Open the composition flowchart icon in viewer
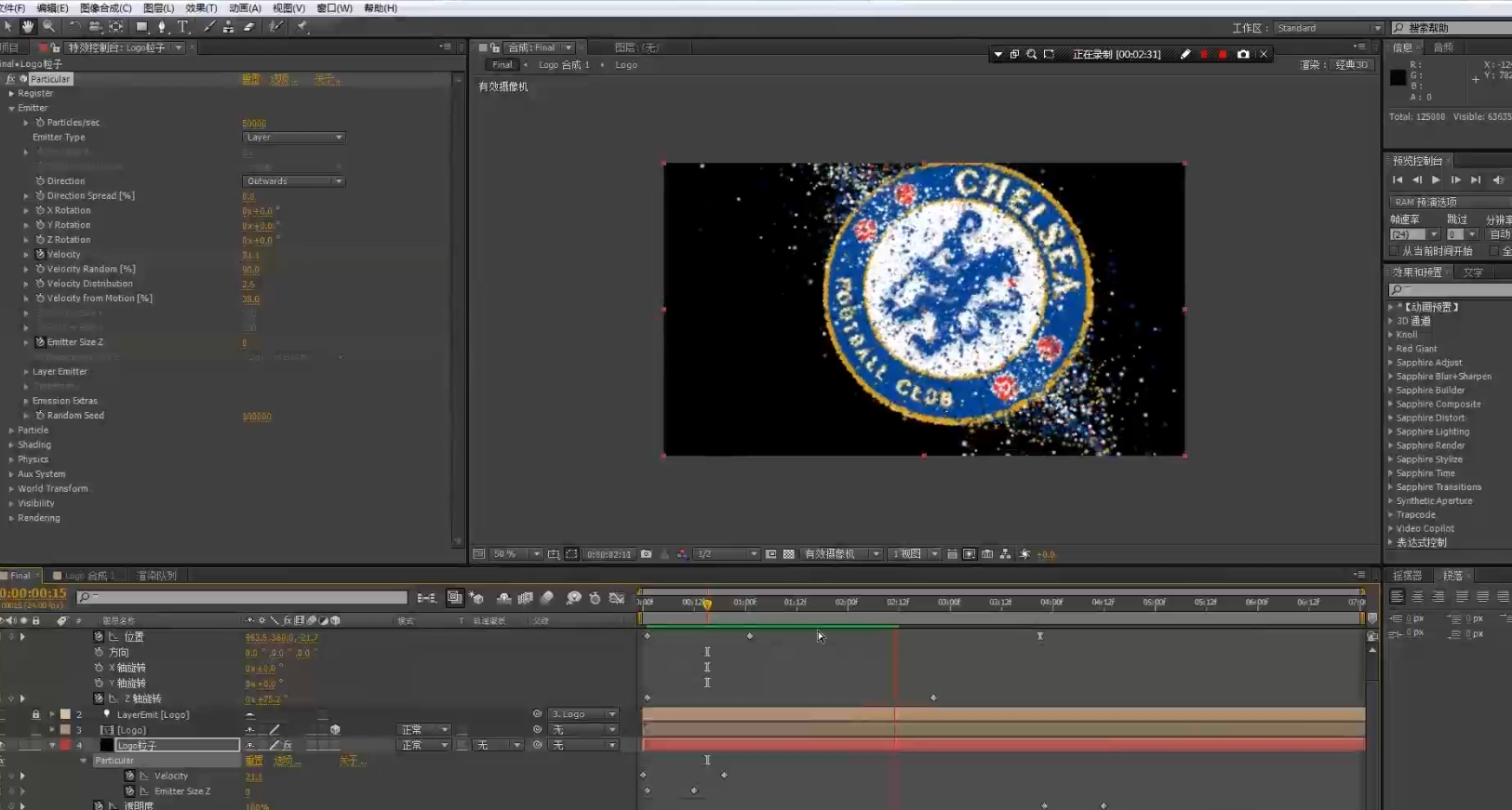The height and width of the screenshot is (810, 1512). tap(1006, 554)
